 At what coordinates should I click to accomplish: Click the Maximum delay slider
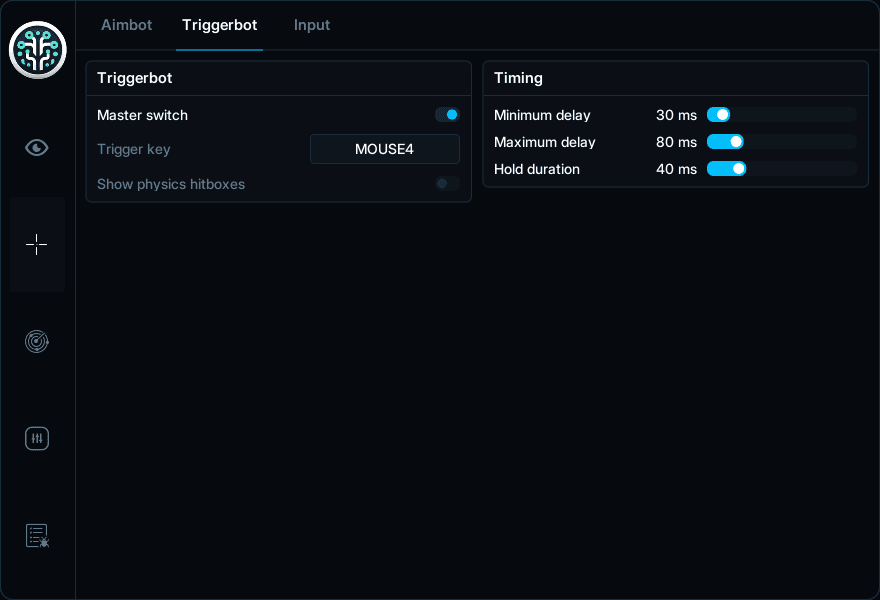pyautogui.click(x=782, y=141)
